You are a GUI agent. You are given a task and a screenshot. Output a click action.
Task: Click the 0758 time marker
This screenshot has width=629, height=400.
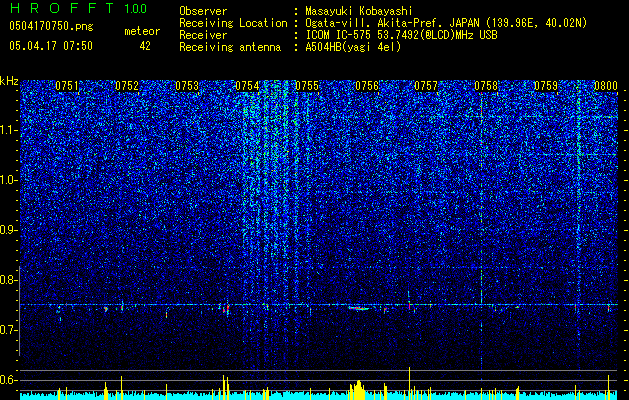(486, 86)
